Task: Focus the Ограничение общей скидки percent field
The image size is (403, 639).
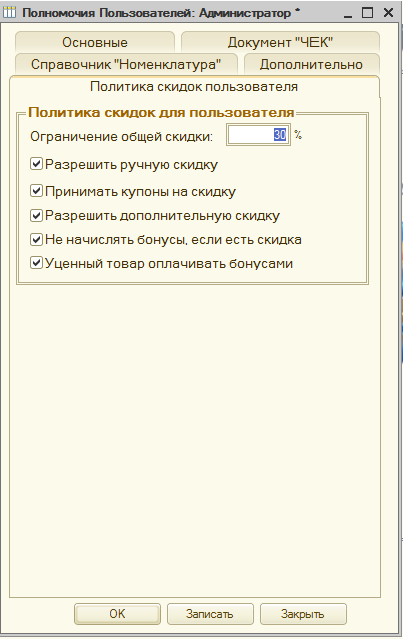Action: click(x=258, y=135)
